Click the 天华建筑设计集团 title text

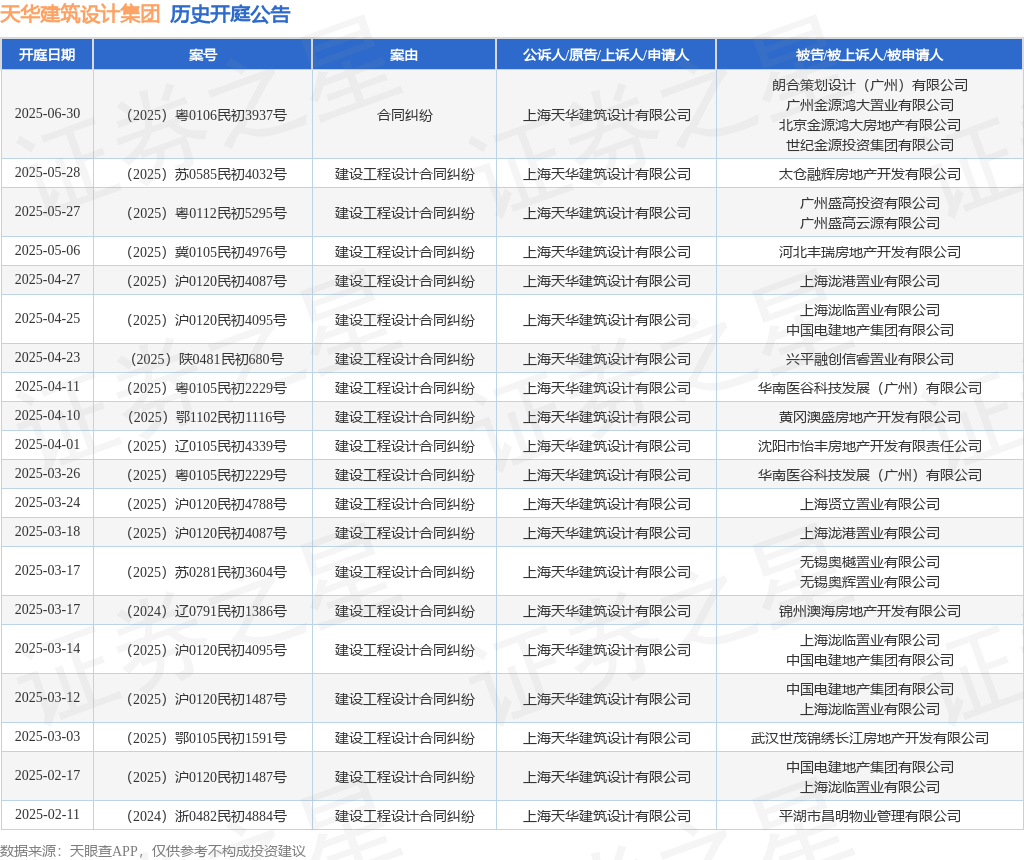[x=80, y=14]
